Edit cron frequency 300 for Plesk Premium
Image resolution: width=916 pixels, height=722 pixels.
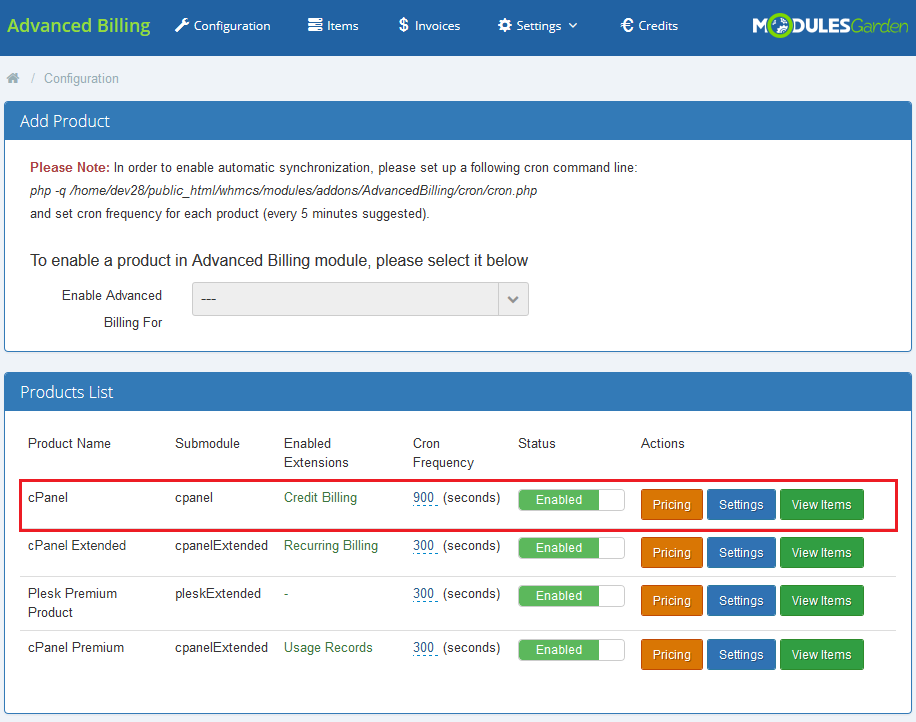coord(424,593)
